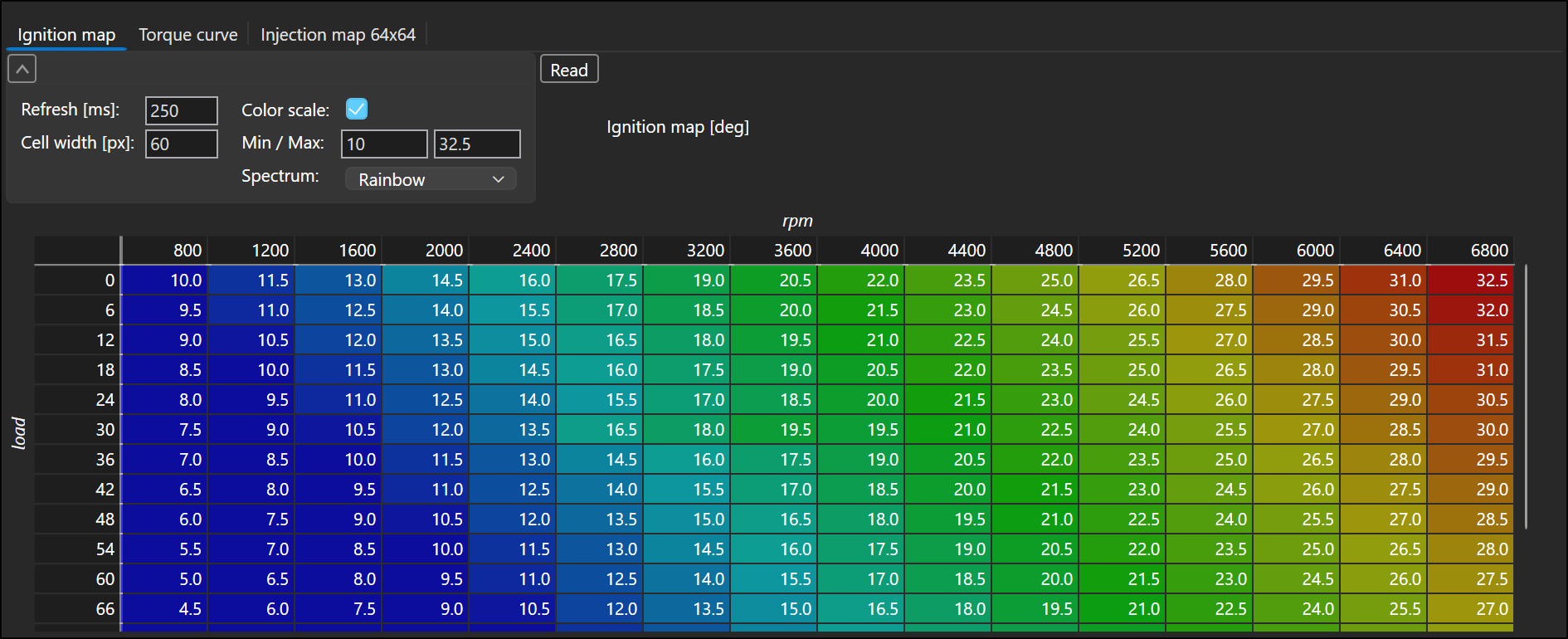Select cell 24.0 at load 48, 5600 rpm

tap(1210, 519)
